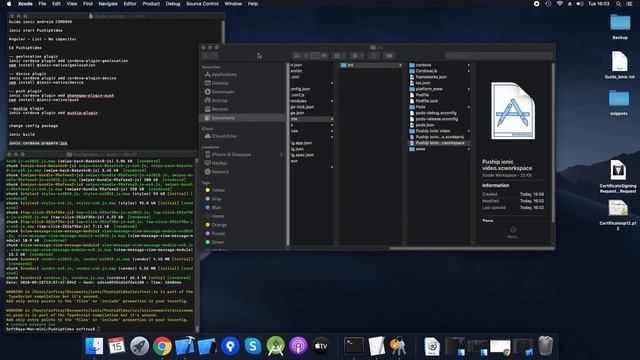
Task: Switch Finder to list view
Action: click(x=306, y=56)
